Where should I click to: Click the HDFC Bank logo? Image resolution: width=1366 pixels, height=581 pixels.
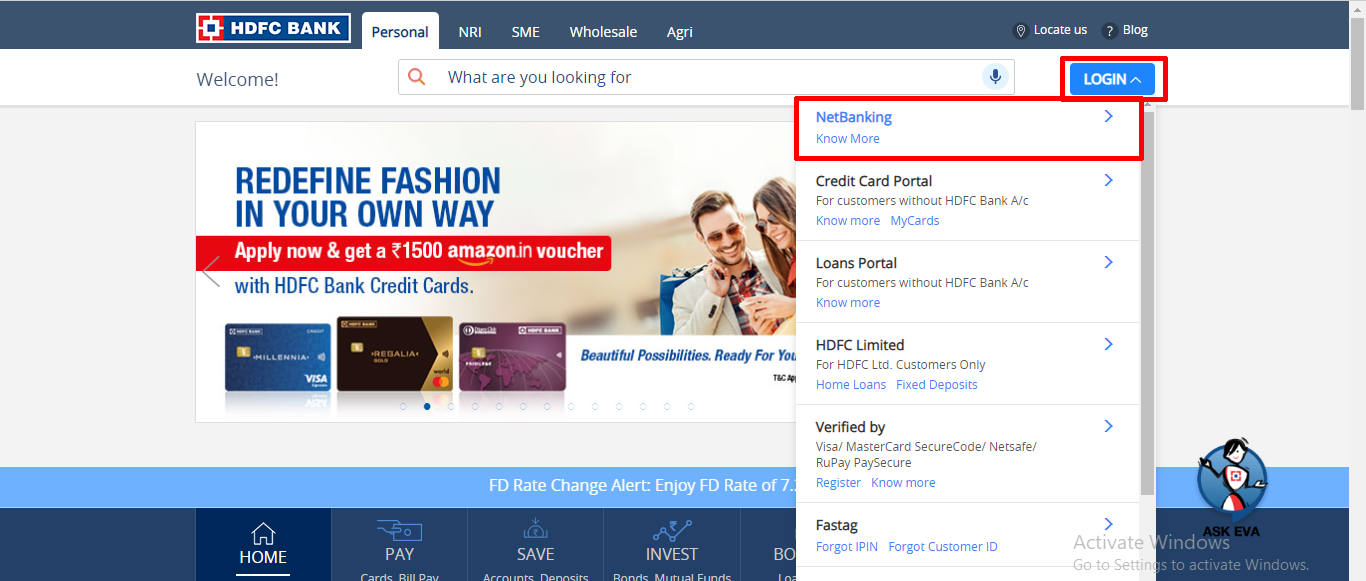click(x=272, y=27)
